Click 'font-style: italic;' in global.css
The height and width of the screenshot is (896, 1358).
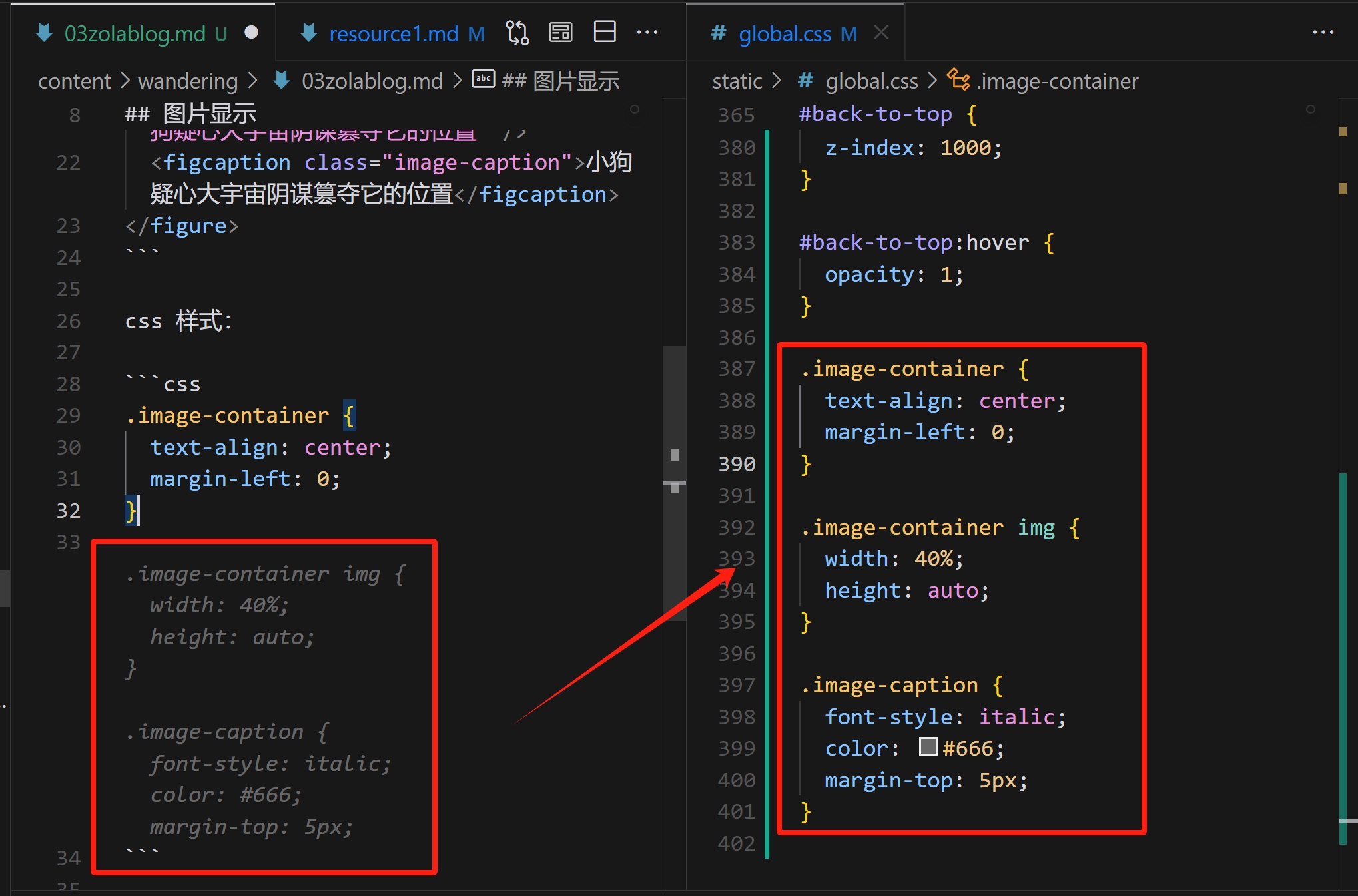click(946, 717)
